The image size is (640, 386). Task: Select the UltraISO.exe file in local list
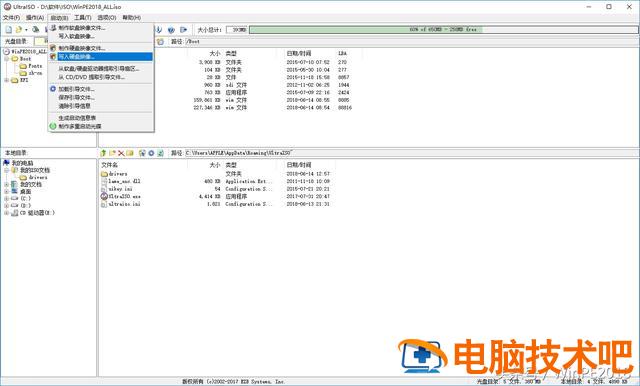pyautogui.click(x=121, y=196)
